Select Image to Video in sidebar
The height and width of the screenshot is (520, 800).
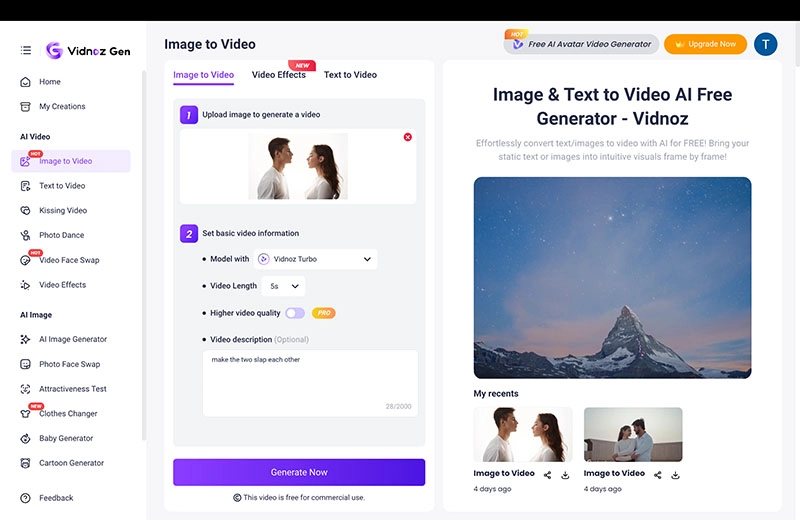click(70, 161)
